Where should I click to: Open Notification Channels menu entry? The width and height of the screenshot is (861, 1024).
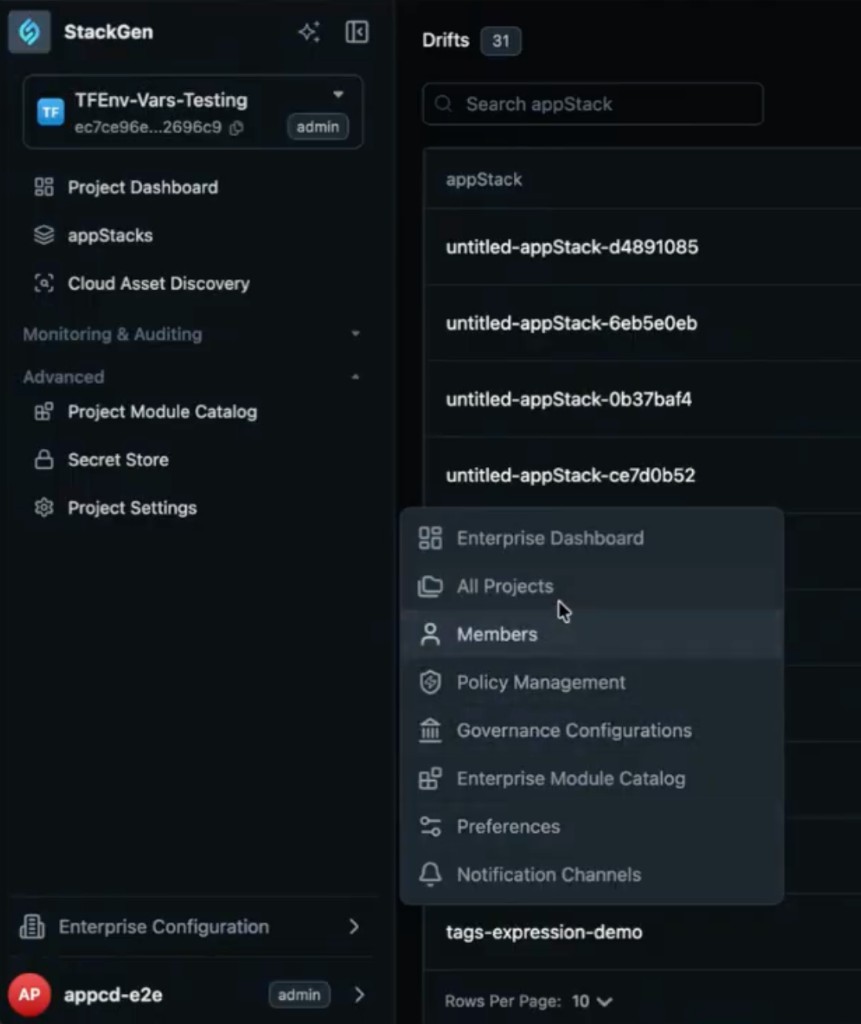[x=592, y=874]
